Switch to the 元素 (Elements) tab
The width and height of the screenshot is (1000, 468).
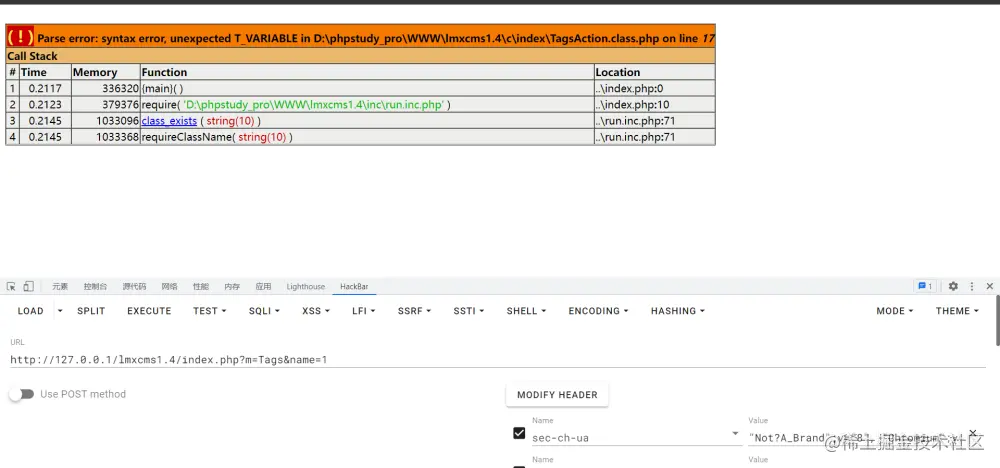pos(60,287)
